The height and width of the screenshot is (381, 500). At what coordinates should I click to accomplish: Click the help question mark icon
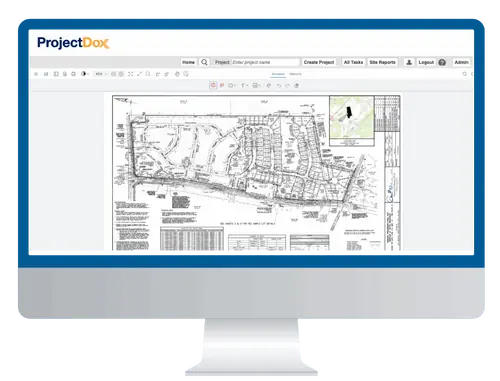442,62
